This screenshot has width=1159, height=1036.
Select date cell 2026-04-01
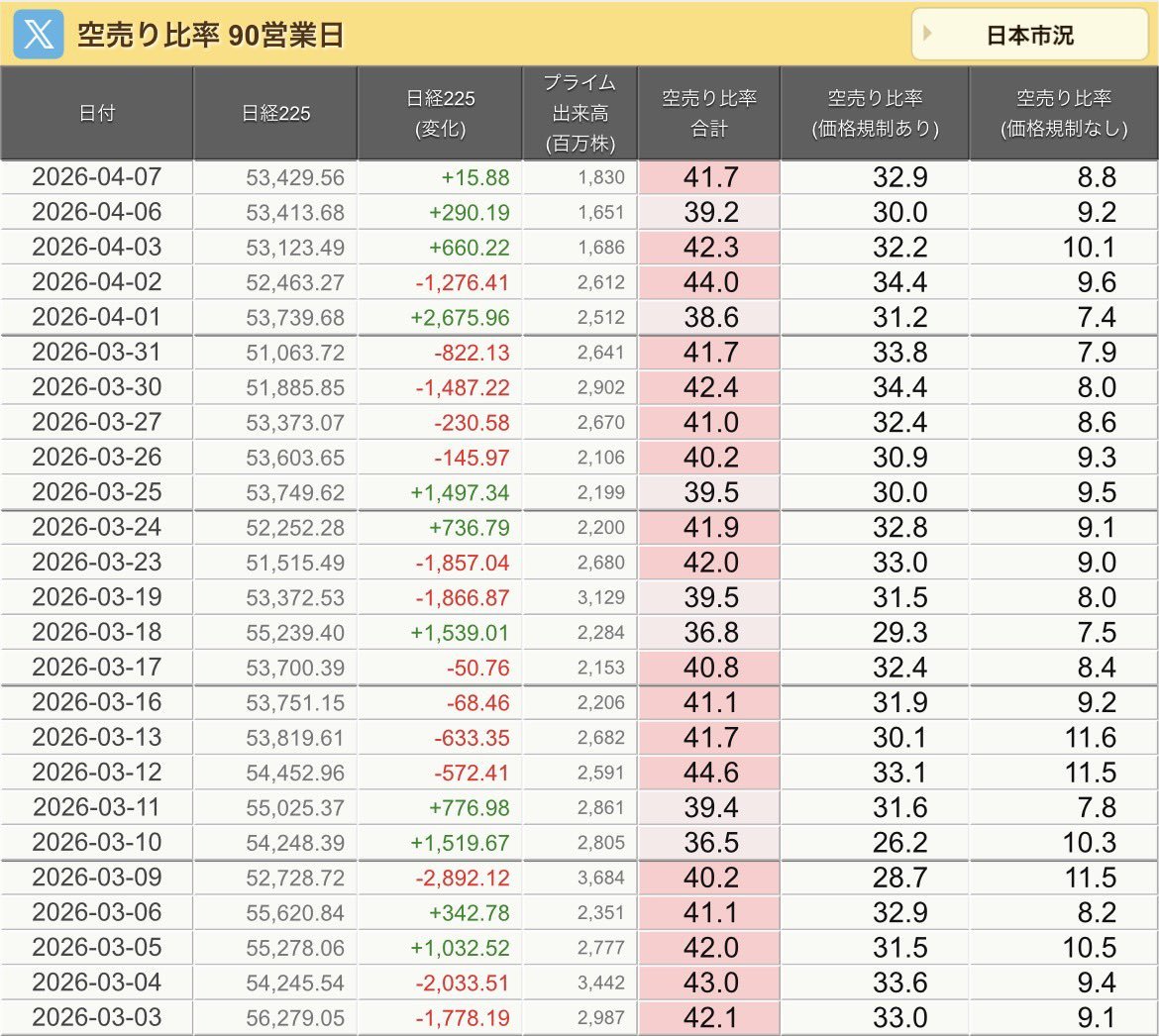pos(97,317)
